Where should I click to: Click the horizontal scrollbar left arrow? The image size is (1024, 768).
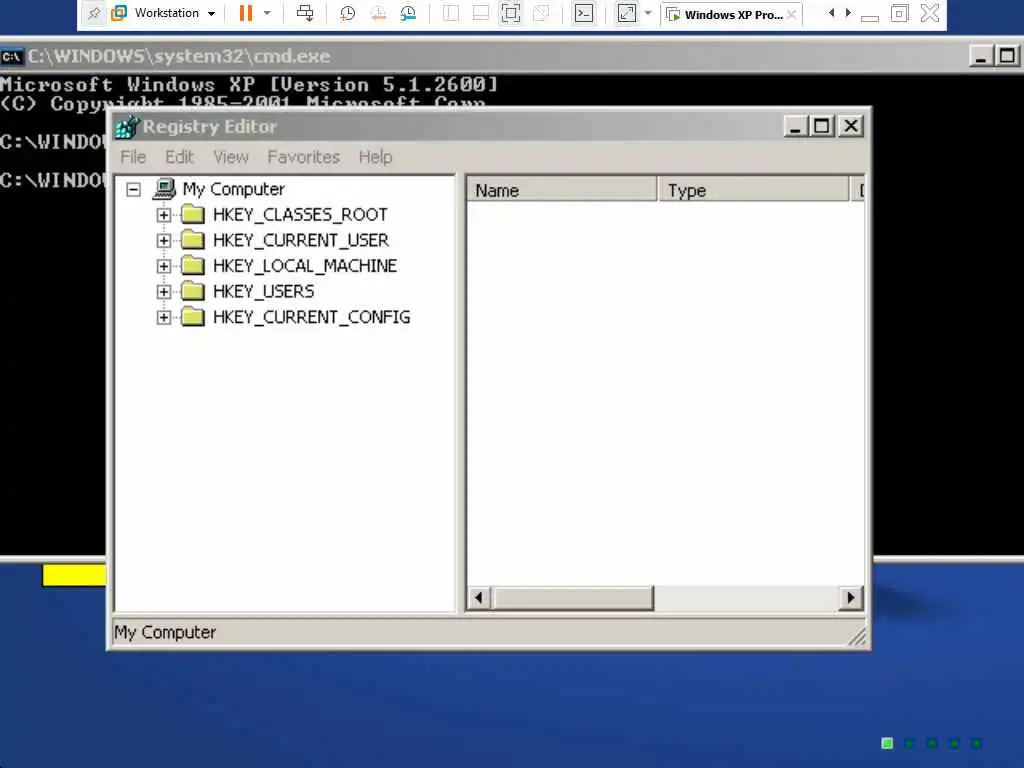pos(479,598)
